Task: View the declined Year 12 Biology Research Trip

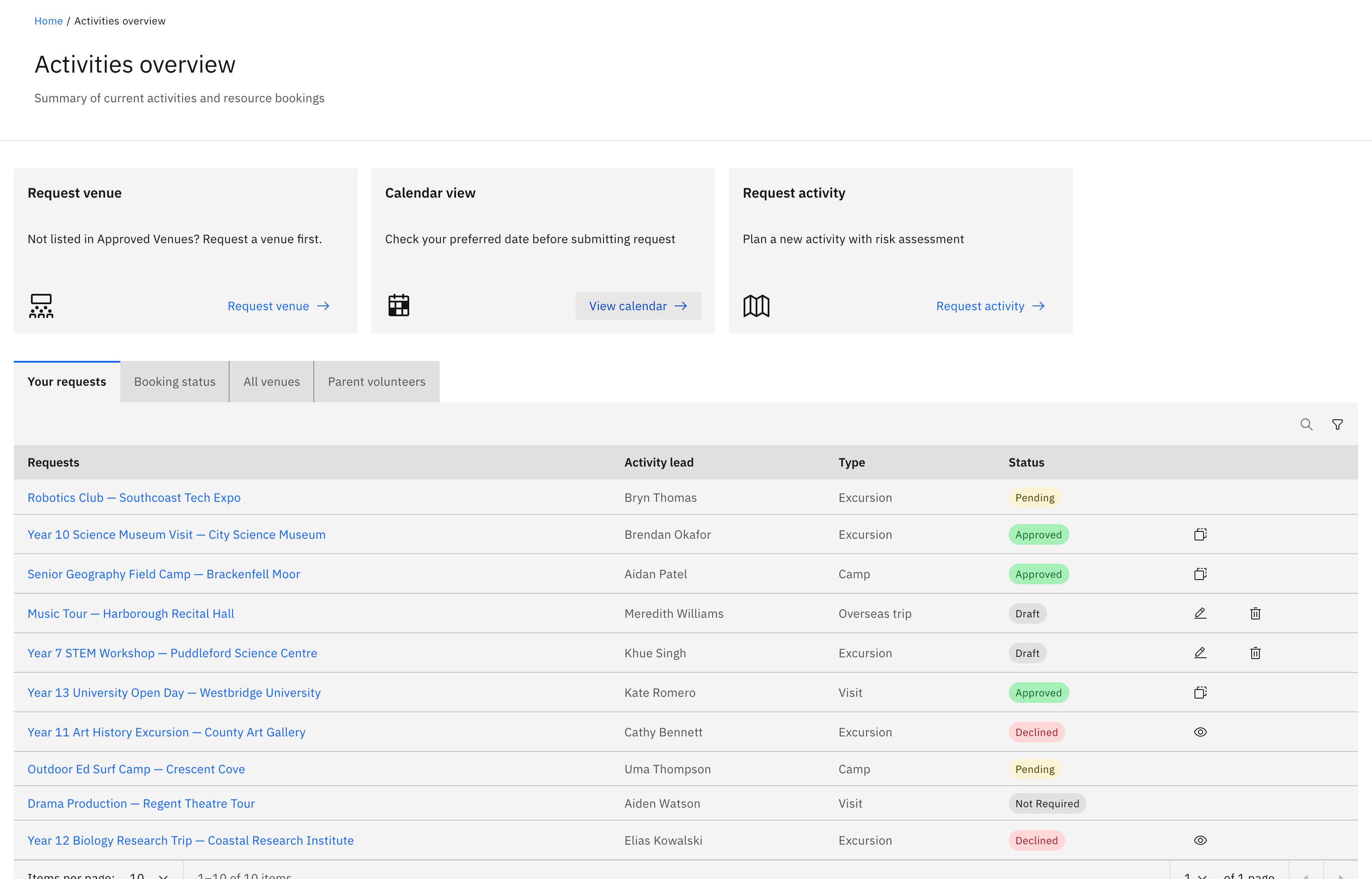Action: (x=1200, y=840)
